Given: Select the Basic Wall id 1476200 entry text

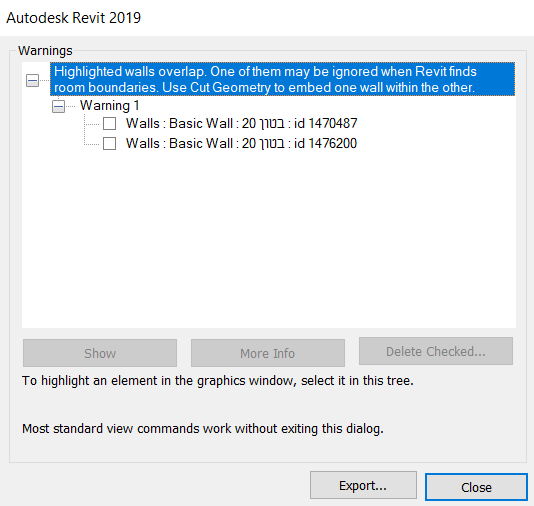Looking at the screenshot, I should [x=241, y=144].
